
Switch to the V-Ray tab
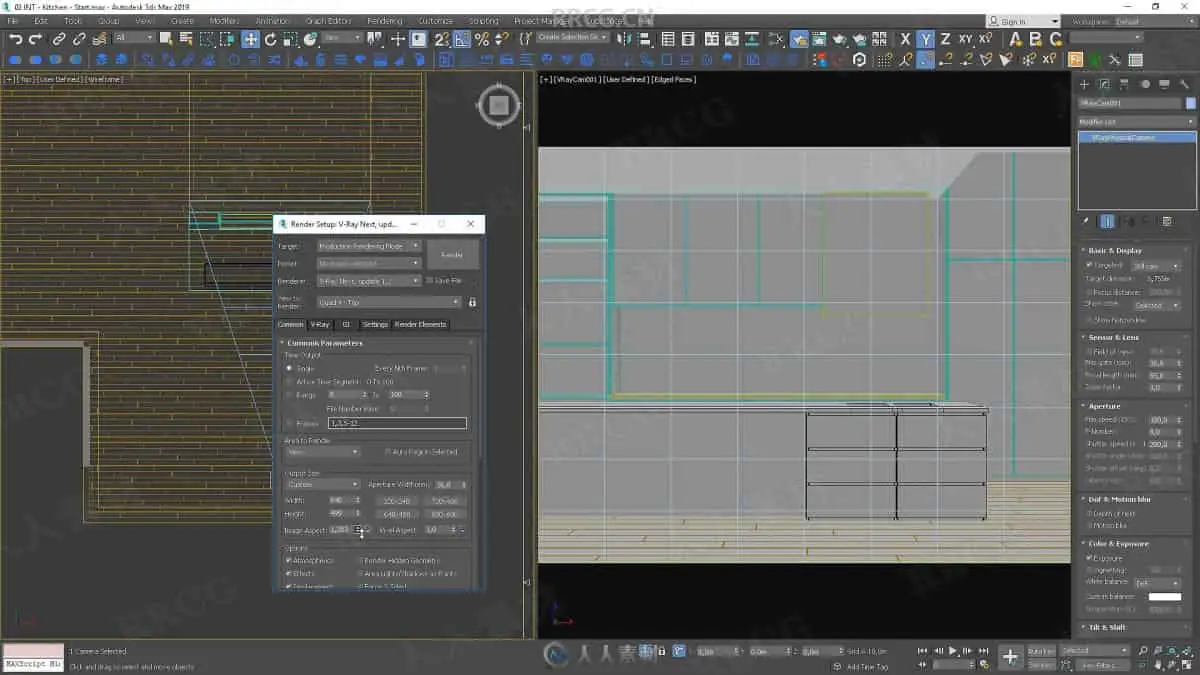tap(319, 324)
